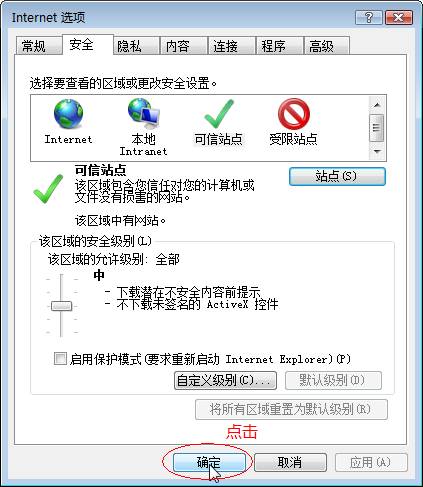Open the 高级 tab

327,46
